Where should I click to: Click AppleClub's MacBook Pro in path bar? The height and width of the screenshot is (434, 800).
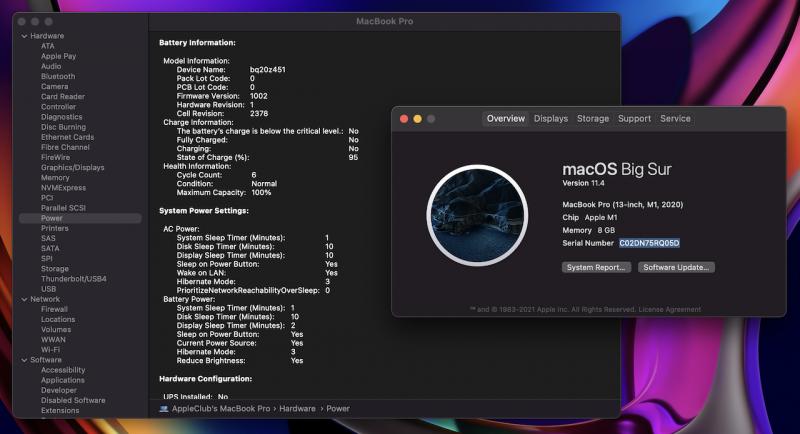221,409
